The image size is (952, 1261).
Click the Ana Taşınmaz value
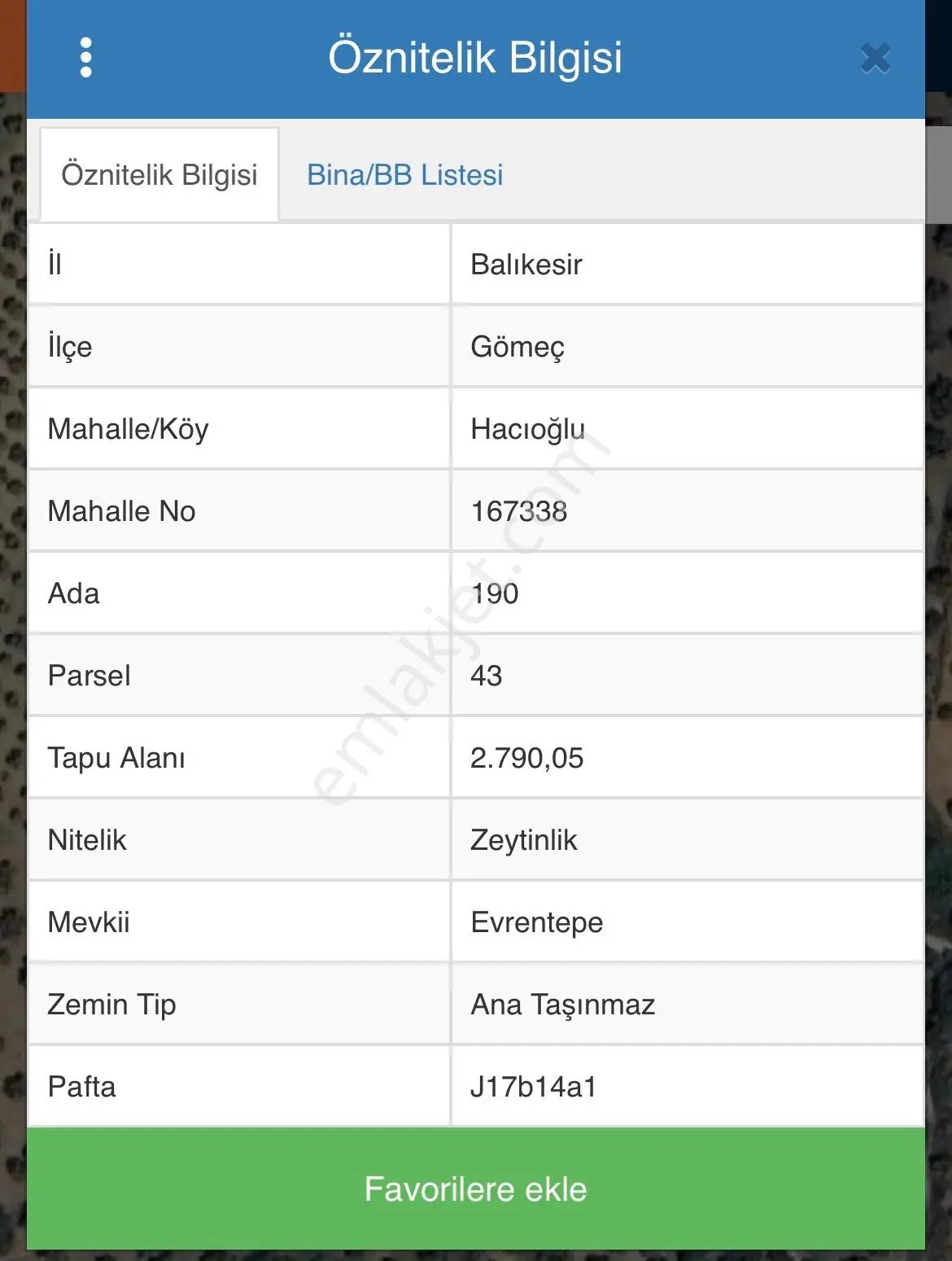pos(562,1005)
